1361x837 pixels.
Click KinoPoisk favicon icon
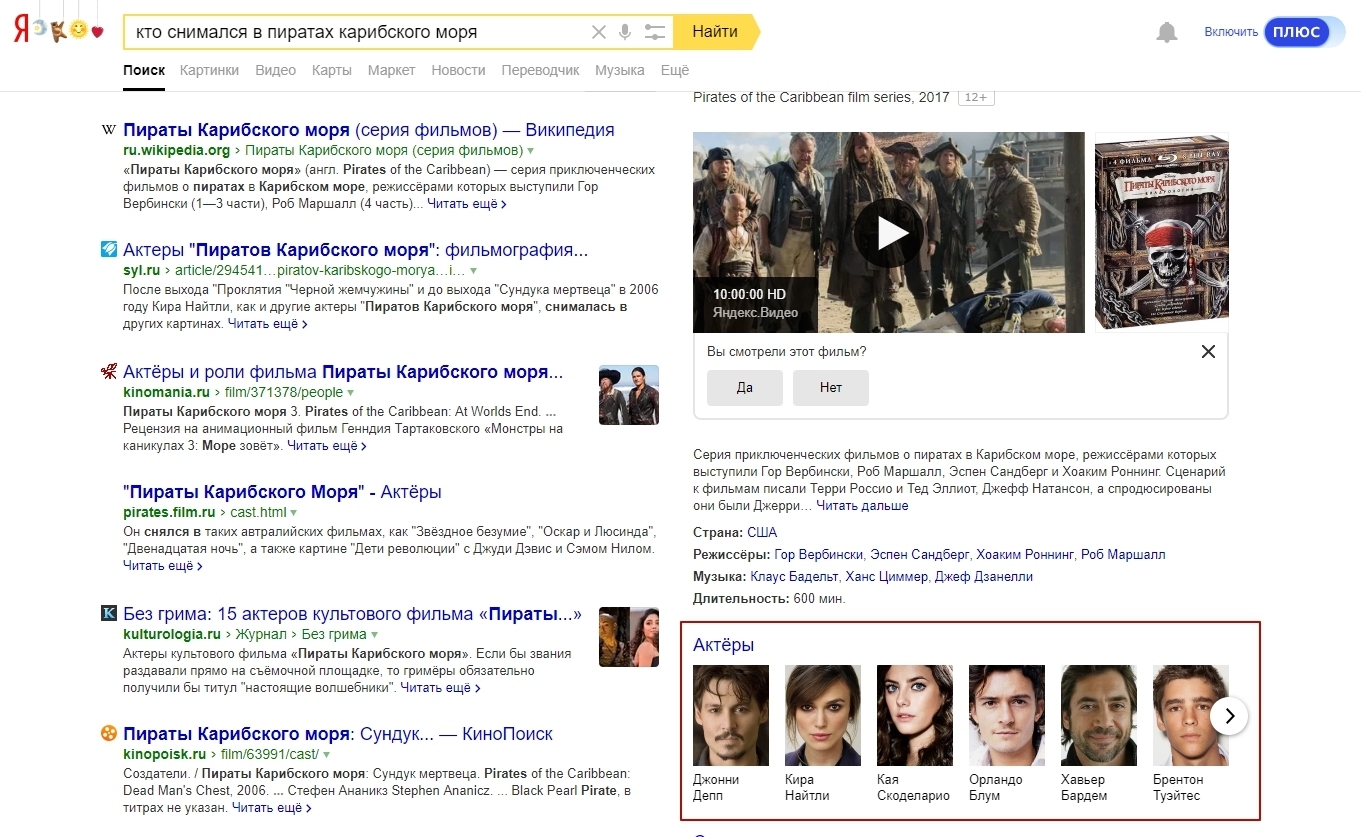coord(109,734)
